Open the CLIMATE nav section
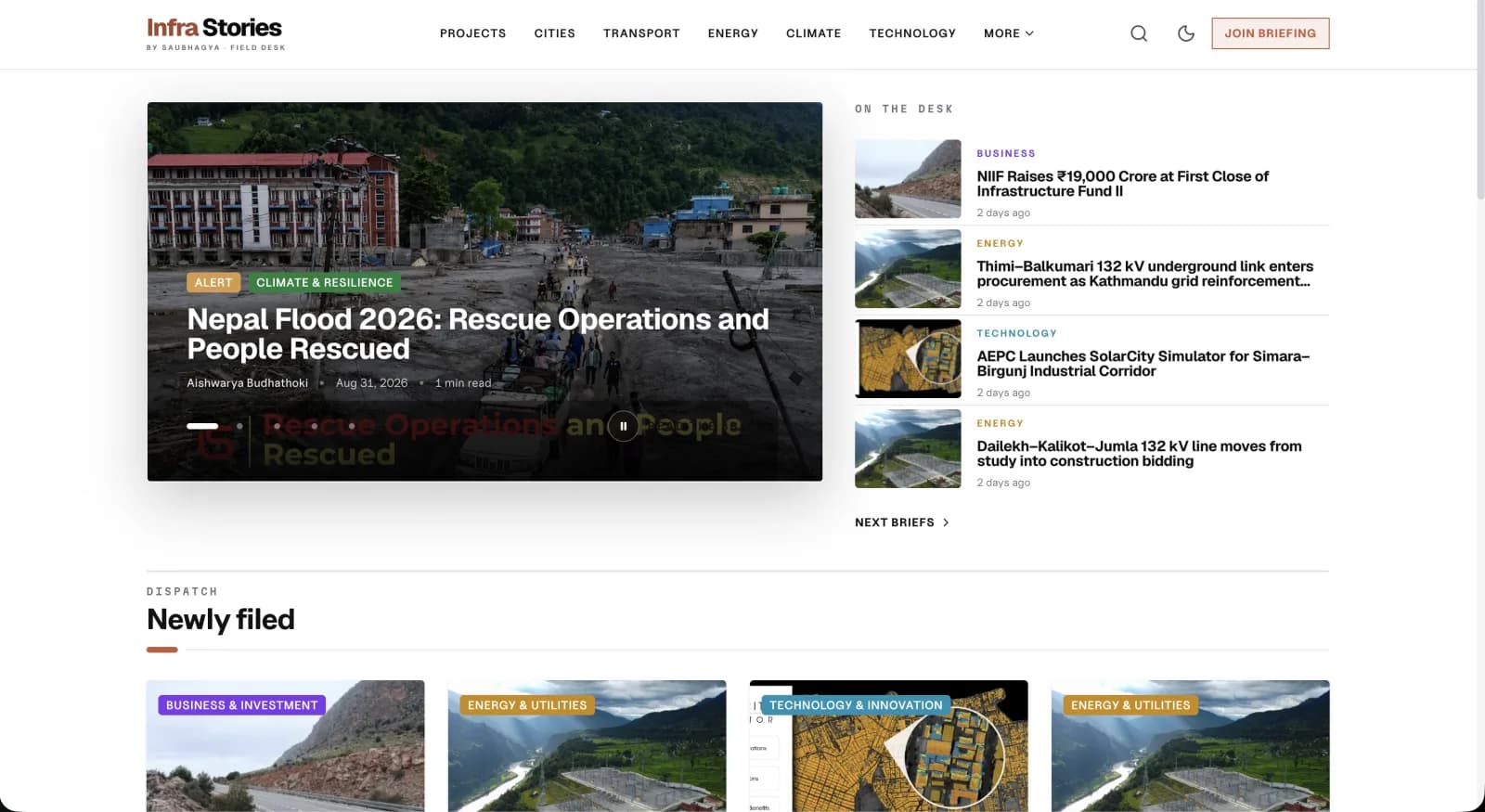The height and width of the screenshot is (812, 1485). pyautogui.click(x=814, y=33)
